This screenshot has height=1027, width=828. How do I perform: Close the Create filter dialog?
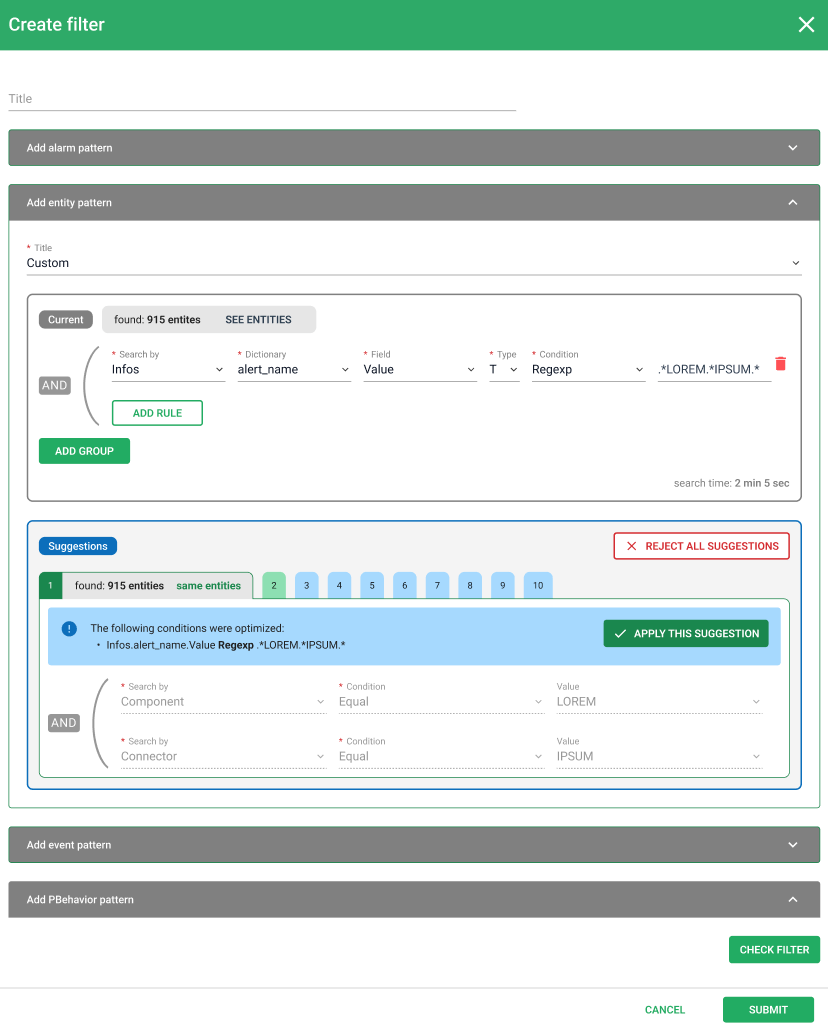coord(806,25)
